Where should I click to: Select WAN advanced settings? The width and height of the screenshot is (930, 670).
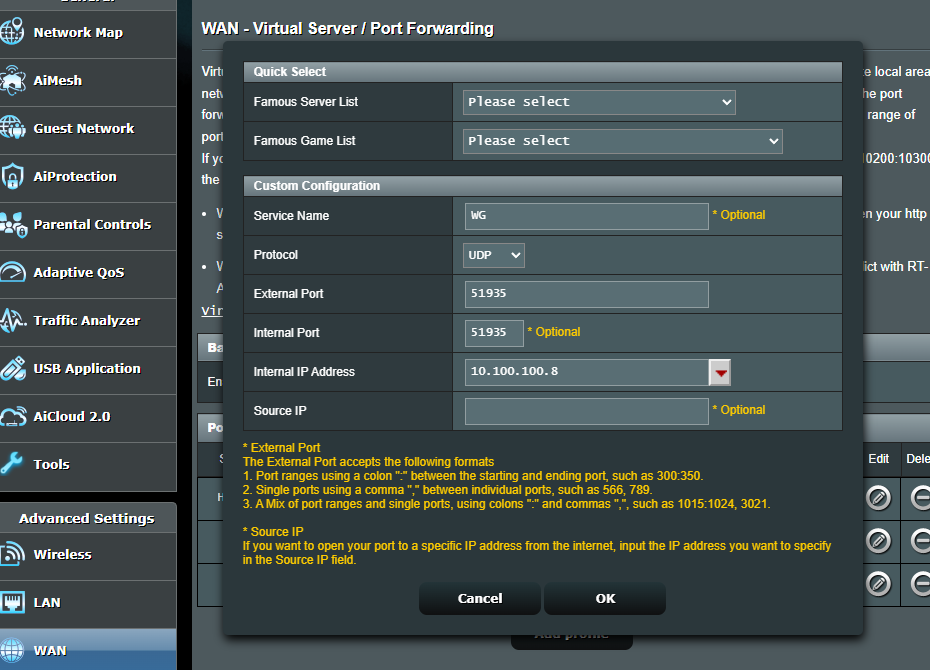click(88, 650)
